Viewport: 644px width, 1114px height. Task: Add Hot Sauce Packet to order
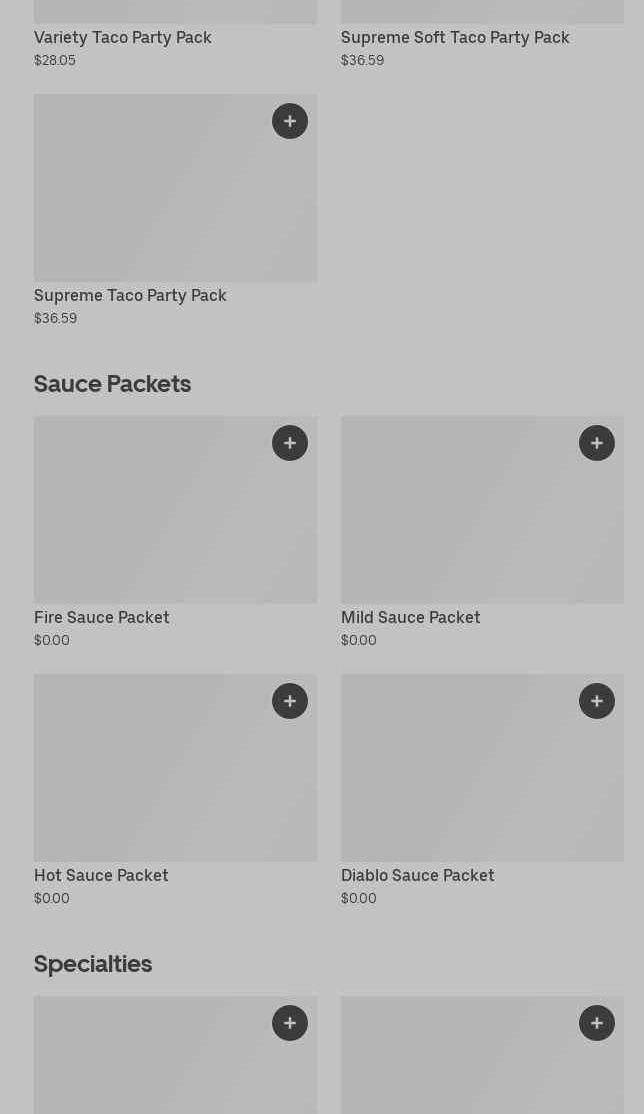290,701
